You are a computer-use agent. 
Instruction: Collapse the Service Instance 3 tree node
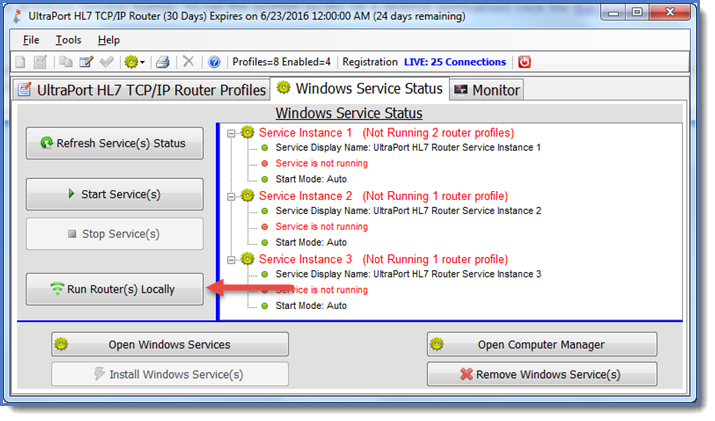coord(232,259)
